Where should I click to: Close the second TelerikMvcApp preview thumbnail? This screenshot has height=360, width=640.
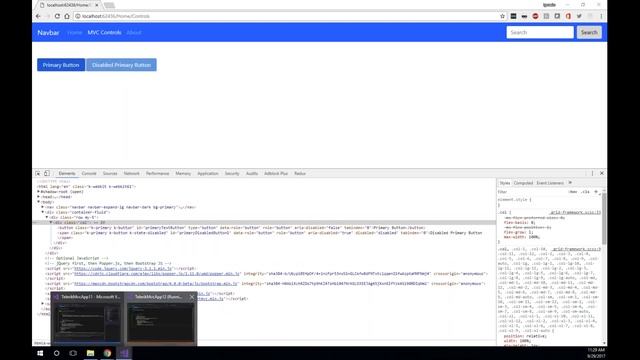pos(192,297)
